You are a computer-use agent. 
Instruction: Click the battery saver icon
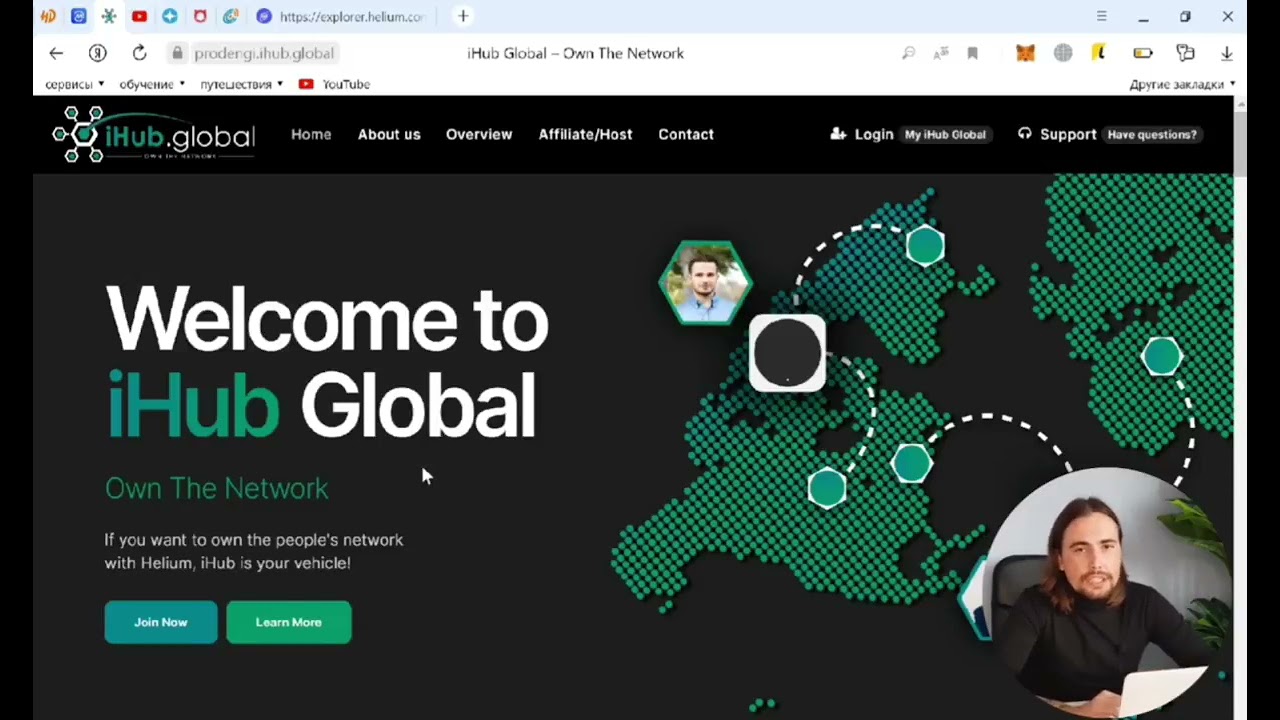(x=1143, y=53)
